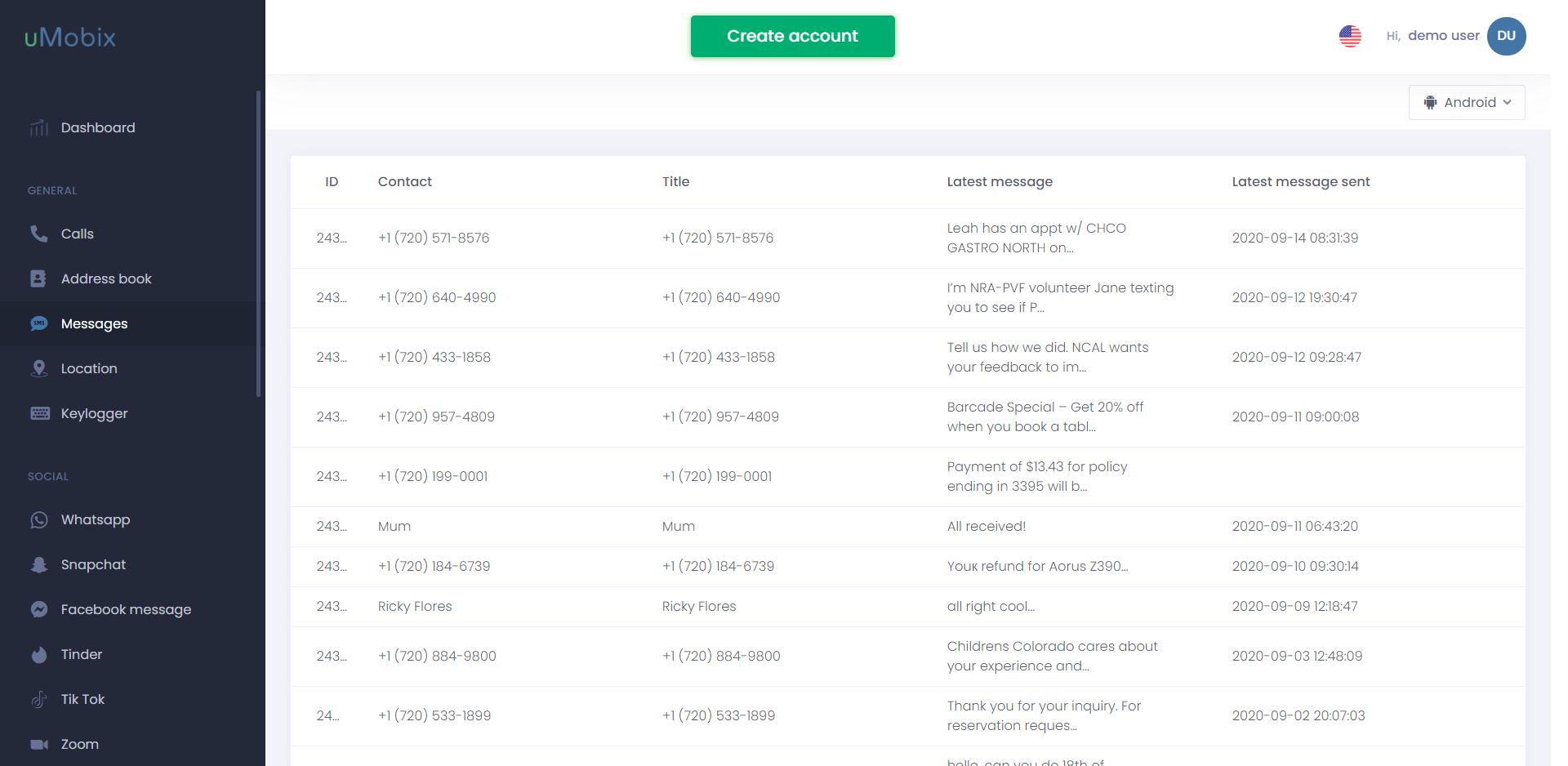
Task: Open Facebook message menu label
Action: click(127, 610)
